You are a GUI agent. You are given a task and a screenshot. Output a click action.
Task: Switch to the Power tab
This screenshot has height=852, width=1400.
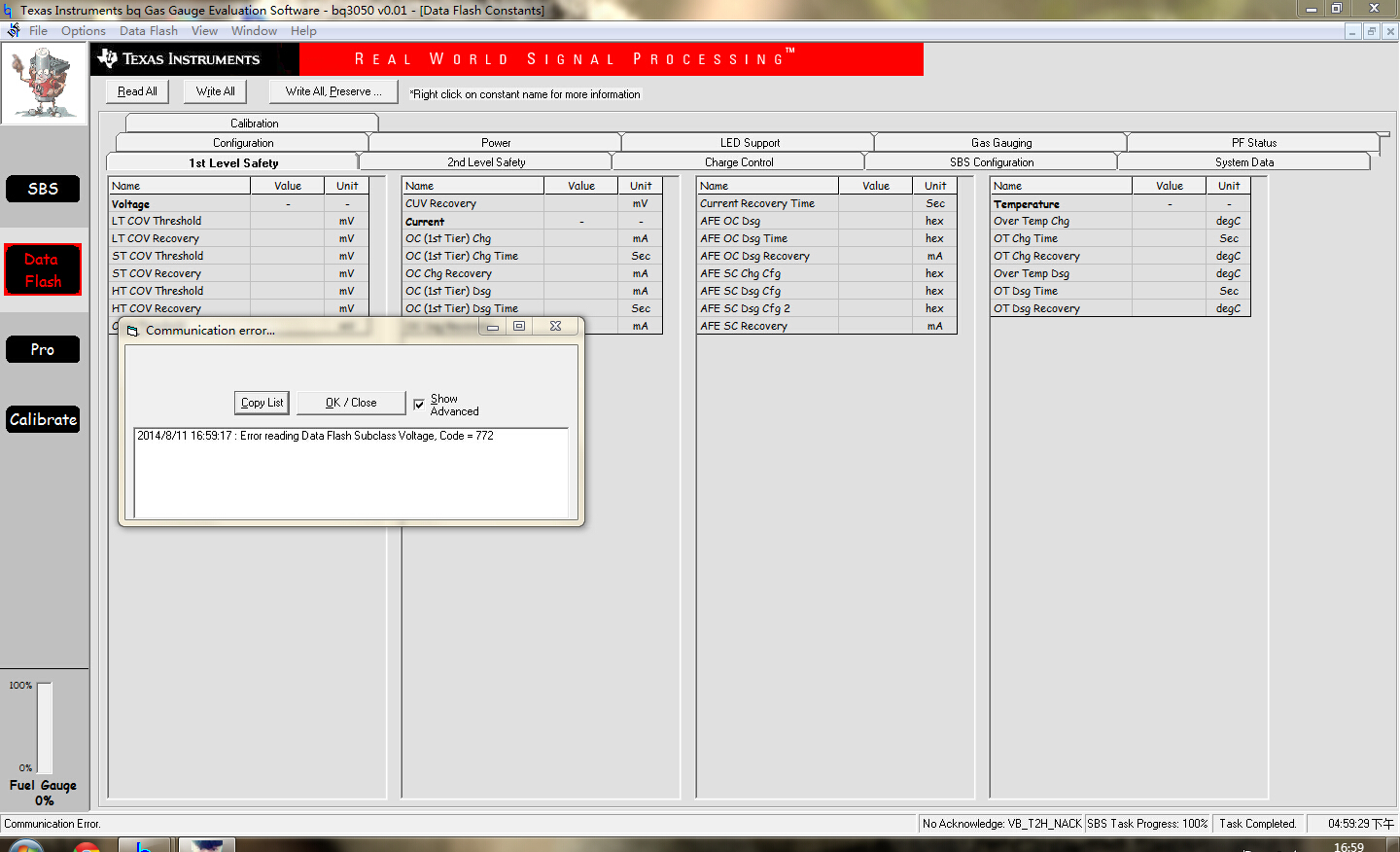click(496, 143)
